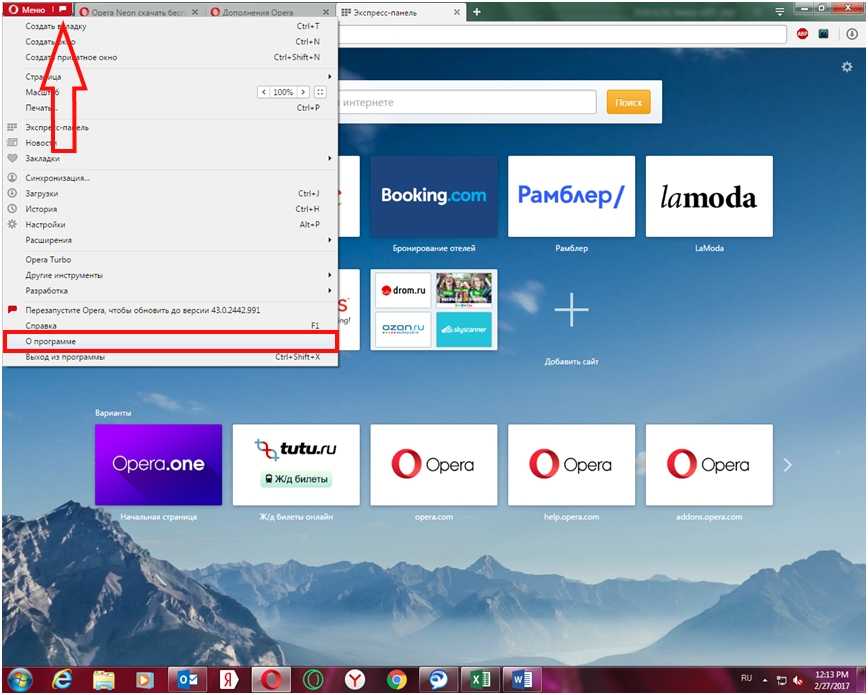Open Excel from the taskbar
This screenshot has height=695, width=868.
480,679
